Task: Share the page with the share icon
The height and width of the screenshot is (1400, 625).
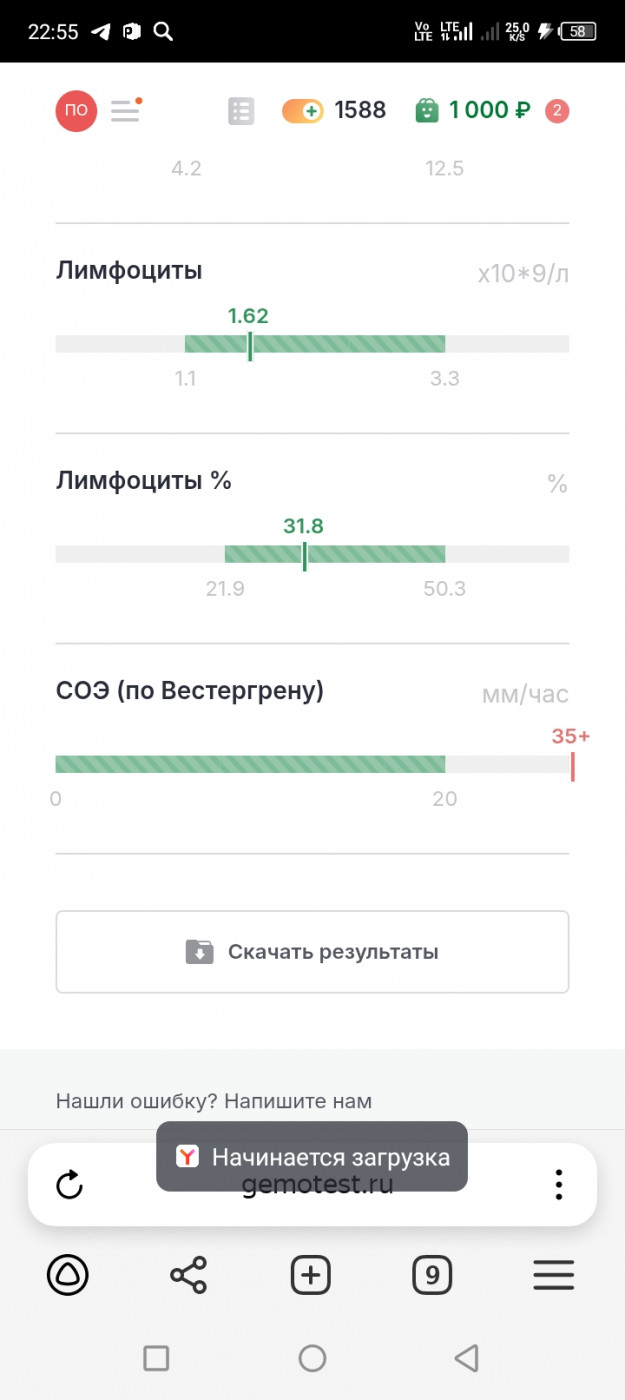Action: pyautogui.click(x=188, y=1275)
